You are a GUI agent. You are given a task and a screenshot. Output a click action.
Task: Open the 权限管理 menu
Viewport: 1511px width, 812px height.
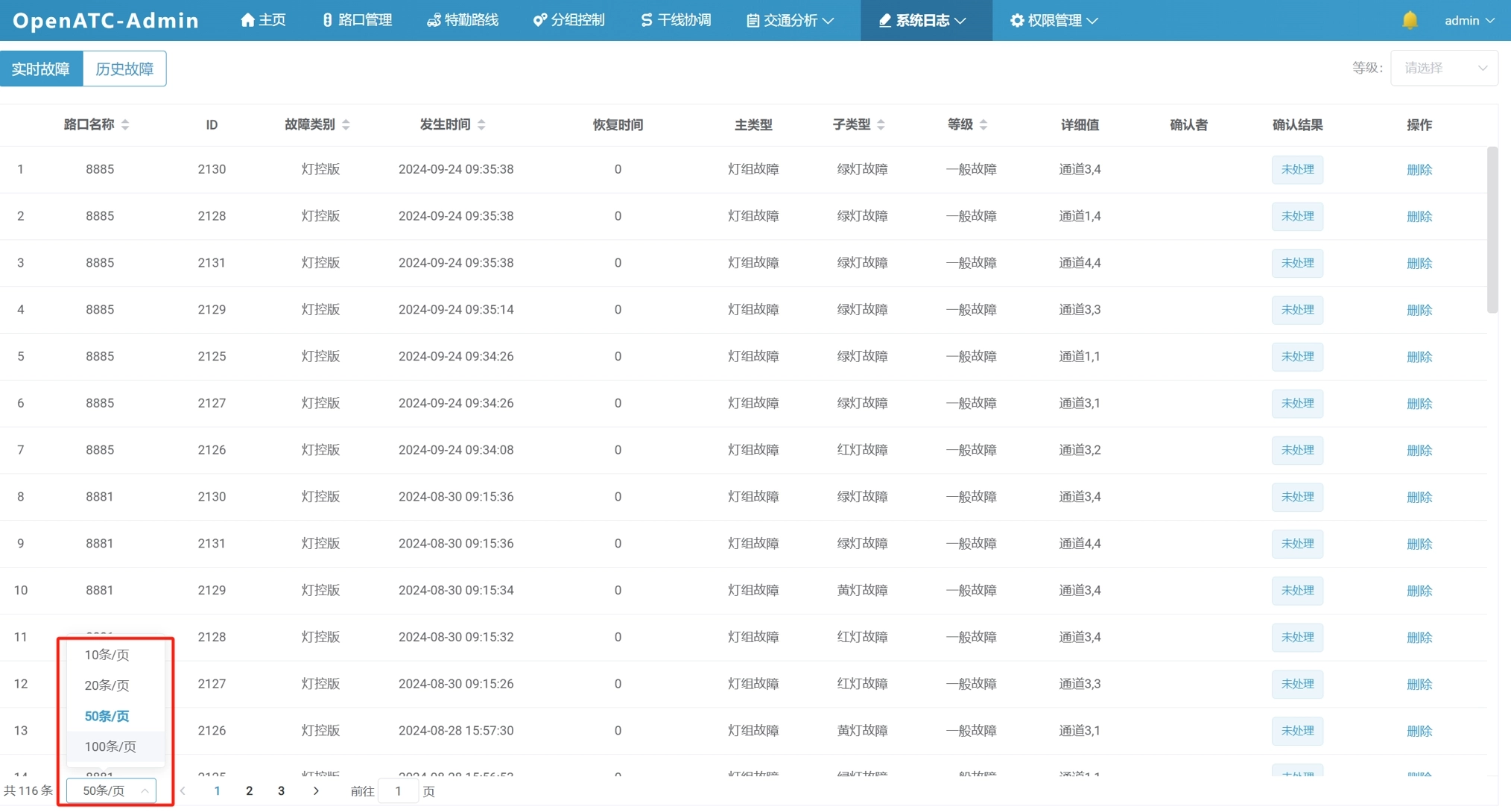click(1054, 20)
